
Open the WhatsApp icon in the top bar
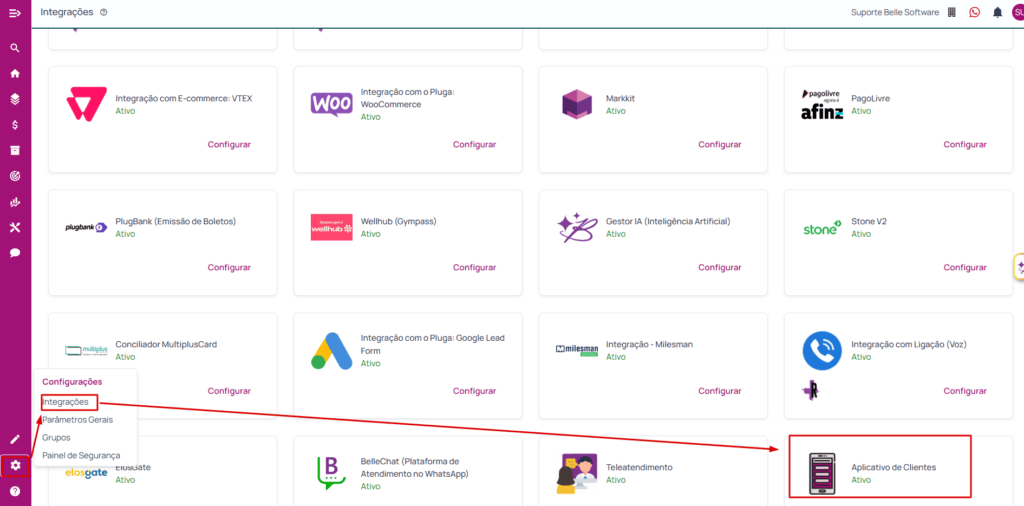975,12
